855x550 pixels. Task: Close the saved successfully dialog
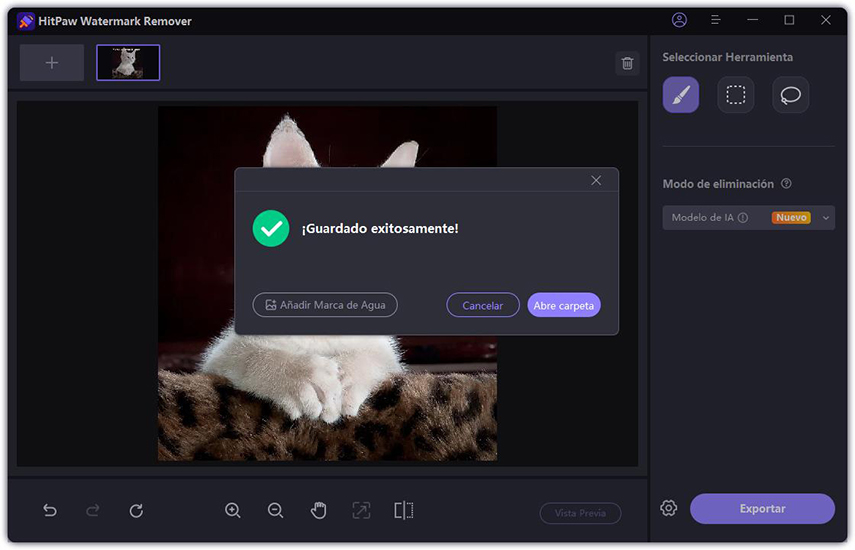click(x=596, y=180)
